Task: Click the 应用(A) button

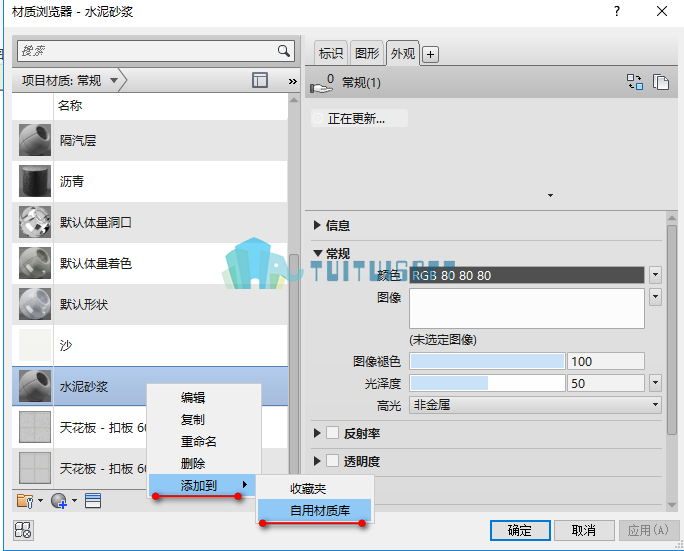Action: pos(648,530)
